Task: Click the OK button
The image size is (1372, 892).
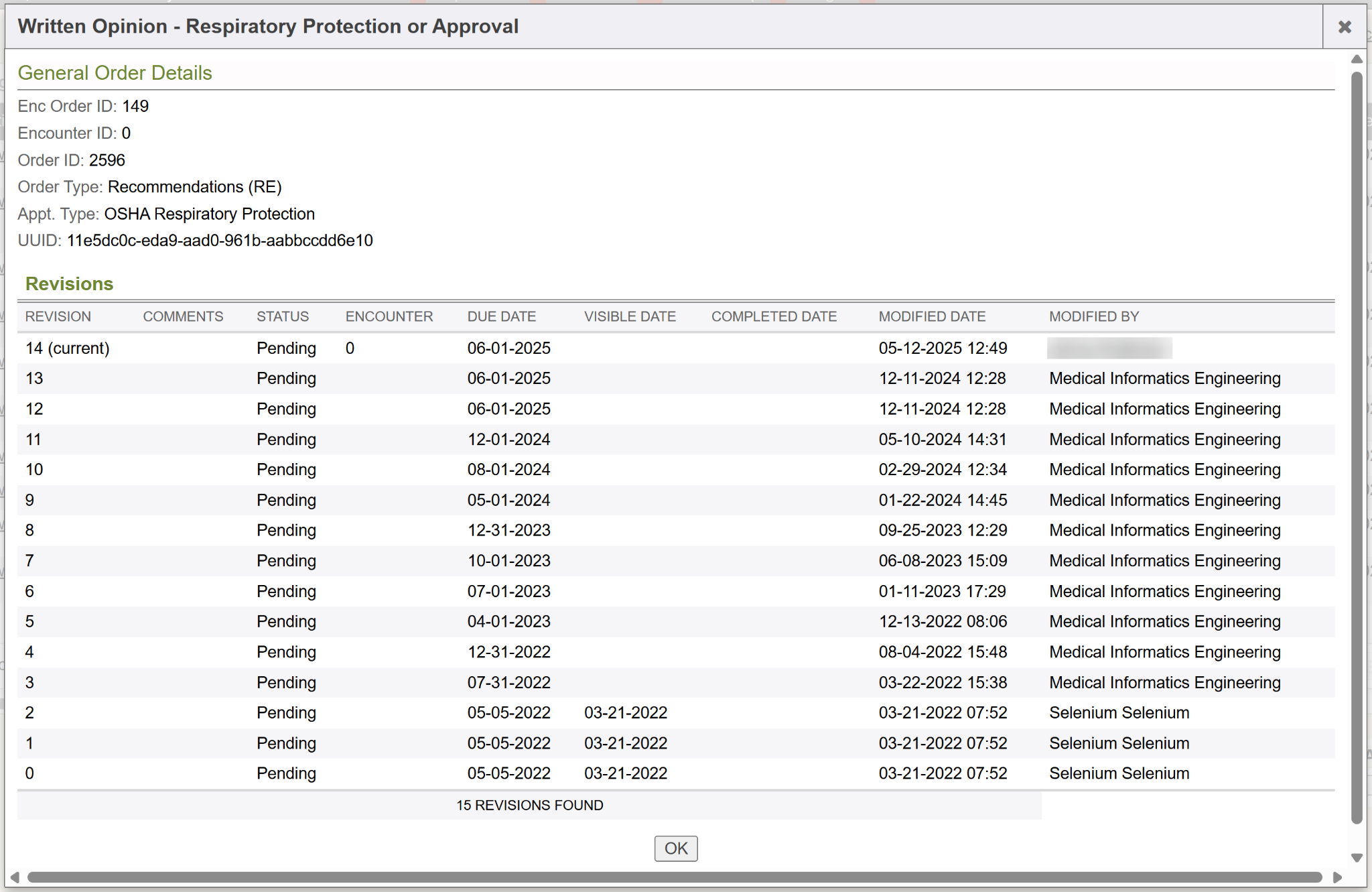Action: pos(675,848)
